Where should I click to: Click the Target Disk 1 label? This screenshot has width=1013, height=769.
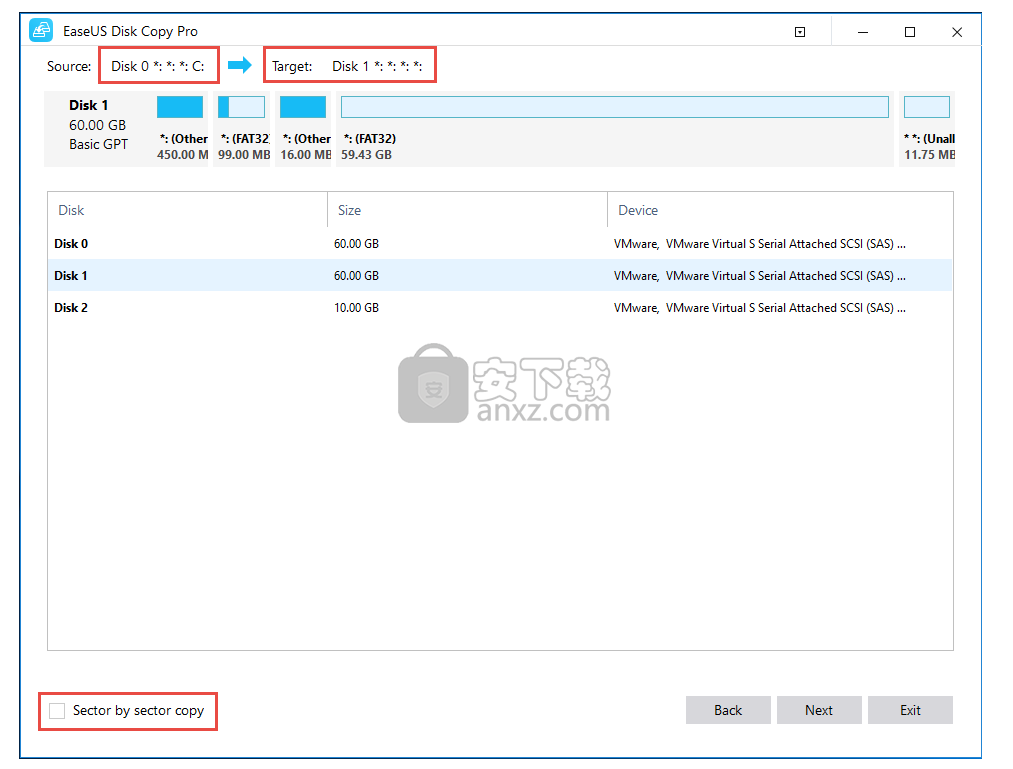click(x=377, y=66)
